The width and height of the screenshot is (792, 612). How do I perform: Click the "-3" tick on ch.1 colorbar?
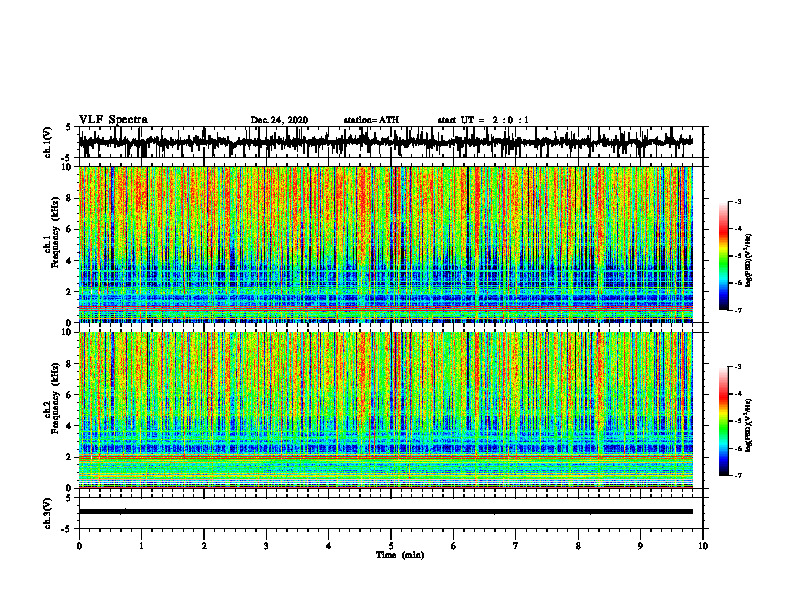[737, 201]
